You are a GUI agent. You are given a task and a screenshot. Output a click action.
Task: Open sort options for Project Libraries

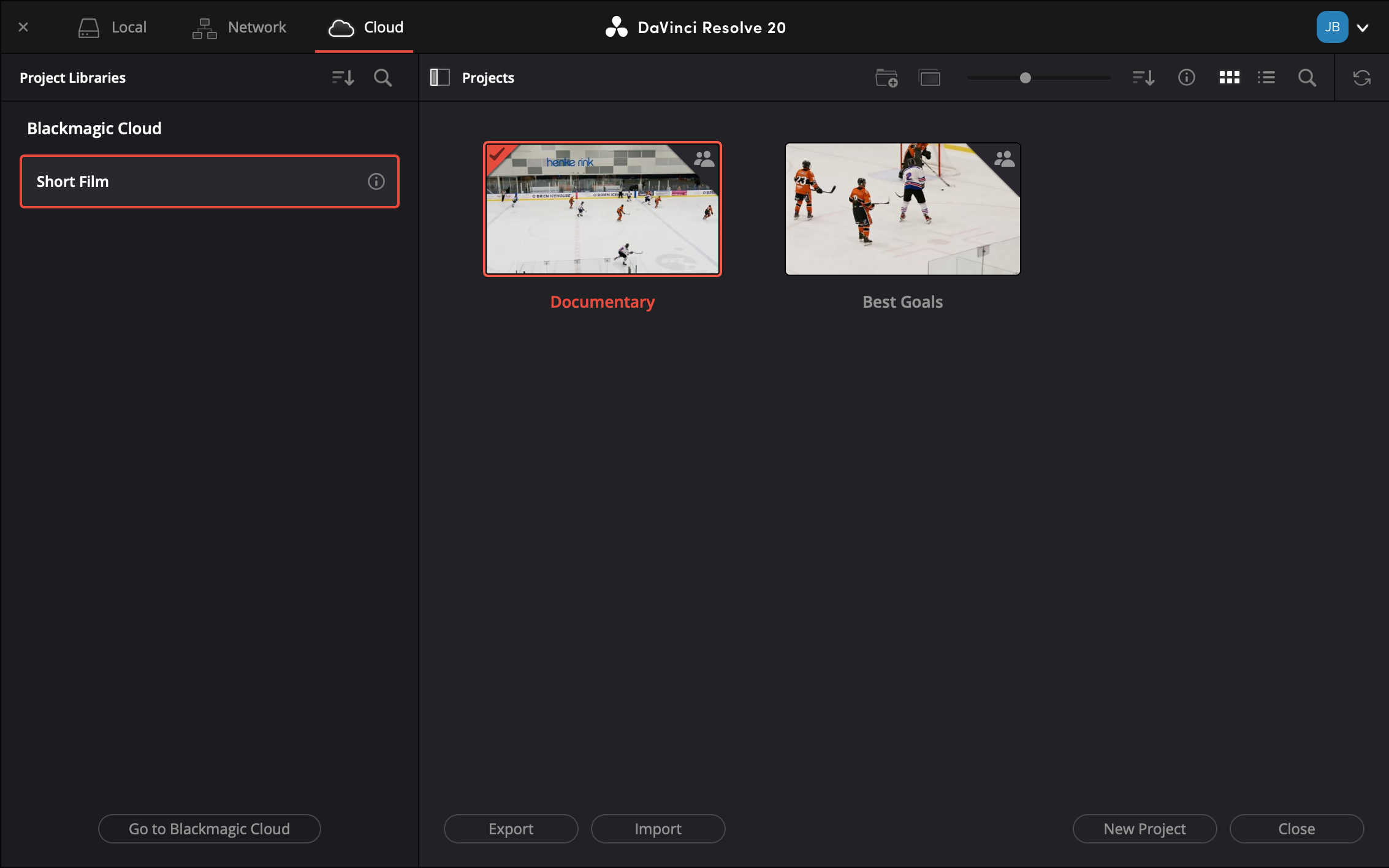[343, 78]
